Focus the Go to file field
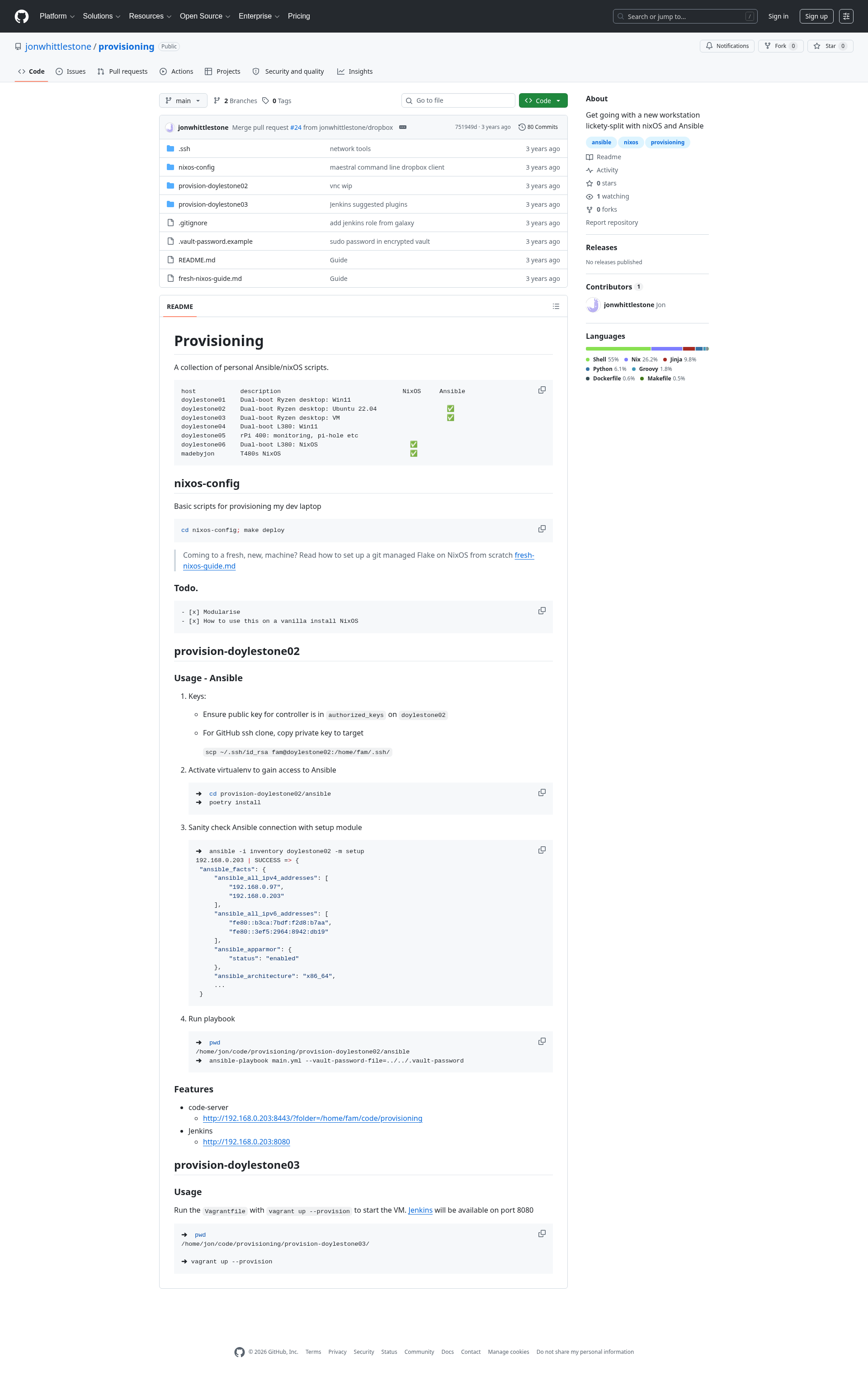 click(x=458, y=100)
